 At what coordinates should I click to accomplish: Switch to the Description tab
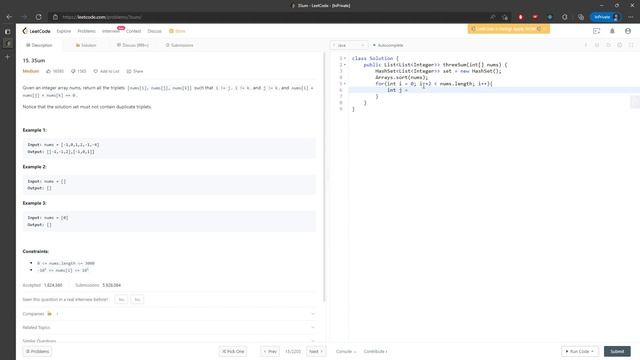pos(39,45)
